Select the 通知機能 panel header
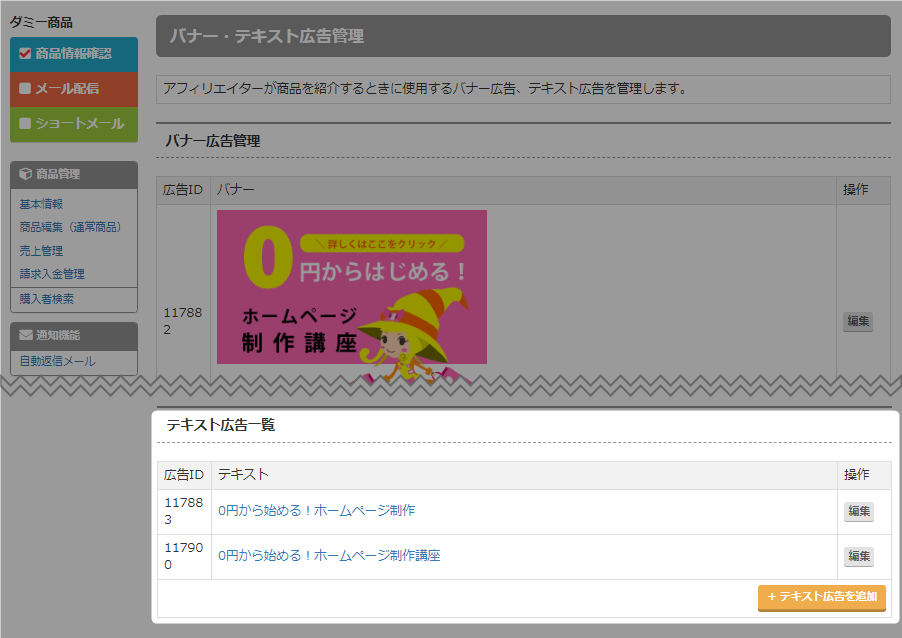Screen dimensions: 902x638 point(74,336)
